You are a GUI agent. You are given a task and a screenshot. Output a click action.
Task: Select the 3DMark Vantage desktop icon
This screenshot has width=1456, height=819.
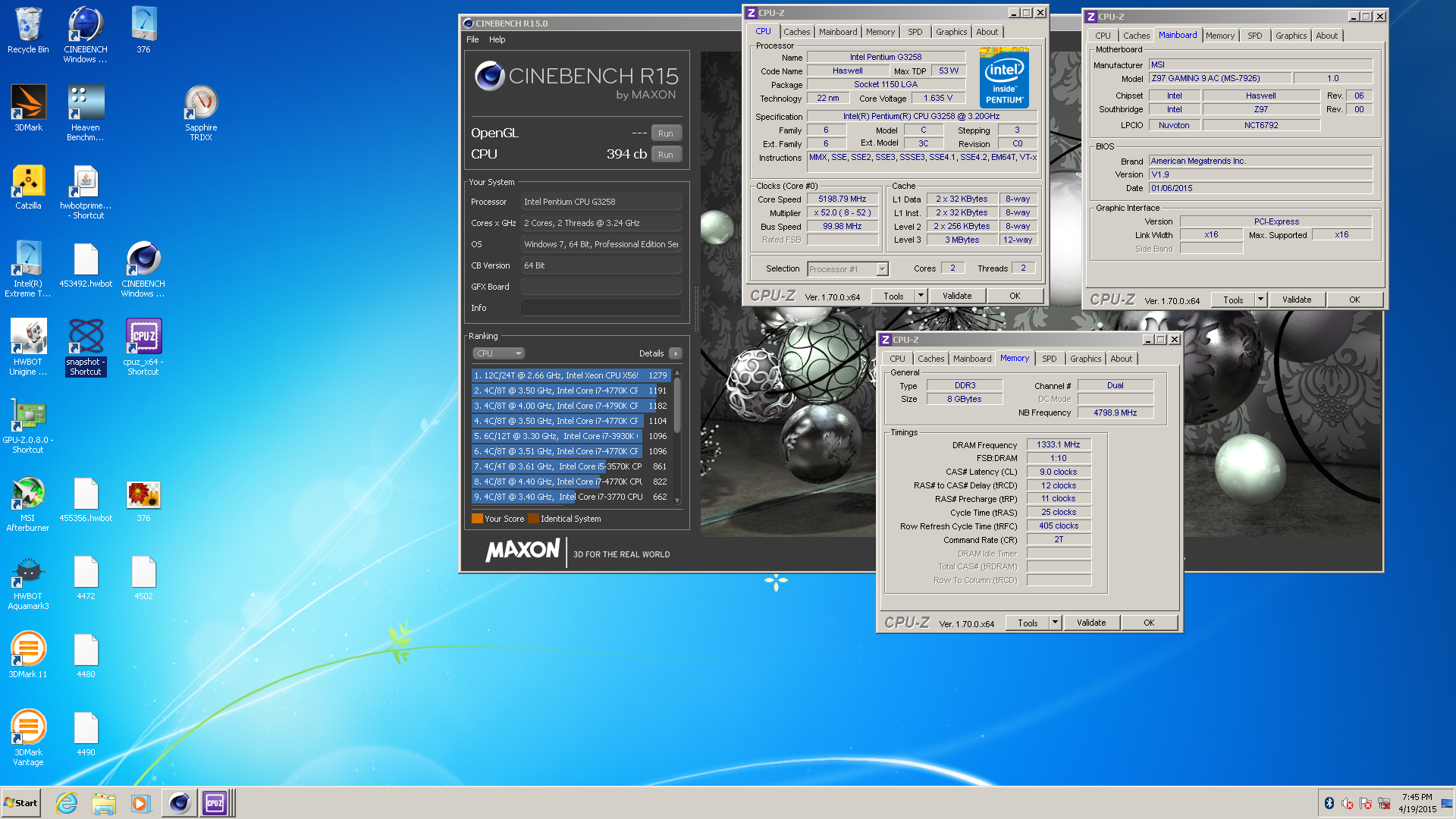[x=28, y=737]
